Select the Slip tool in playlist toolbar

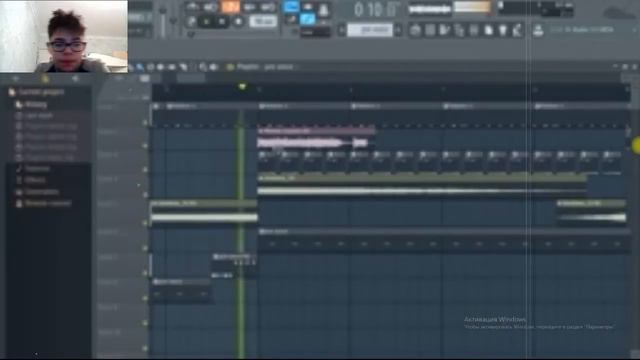[171, 67]
